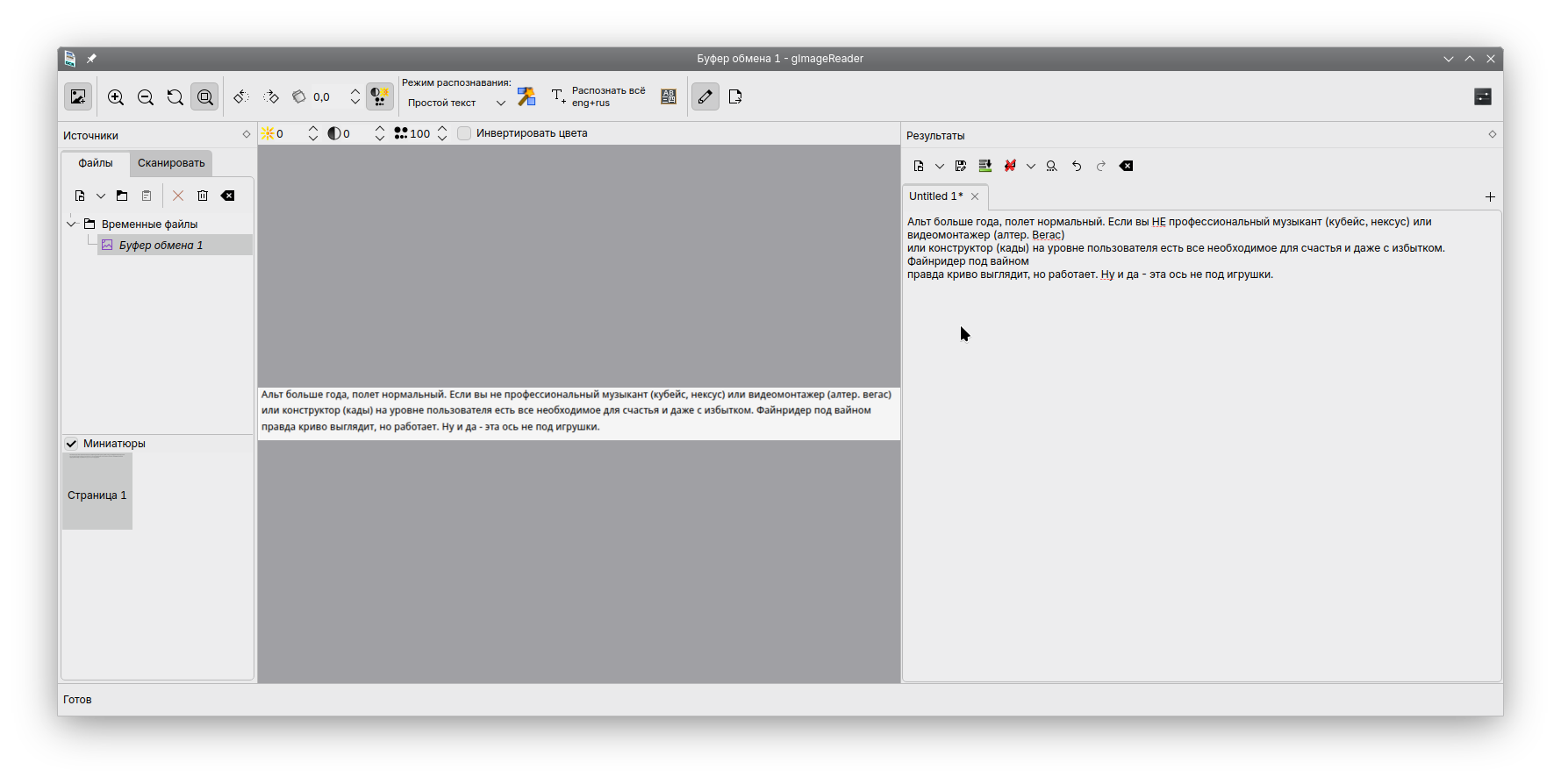The height and width of the screenshot is (784, 1561).
Task: Zoom out of the image
Action: click(146, 97)
